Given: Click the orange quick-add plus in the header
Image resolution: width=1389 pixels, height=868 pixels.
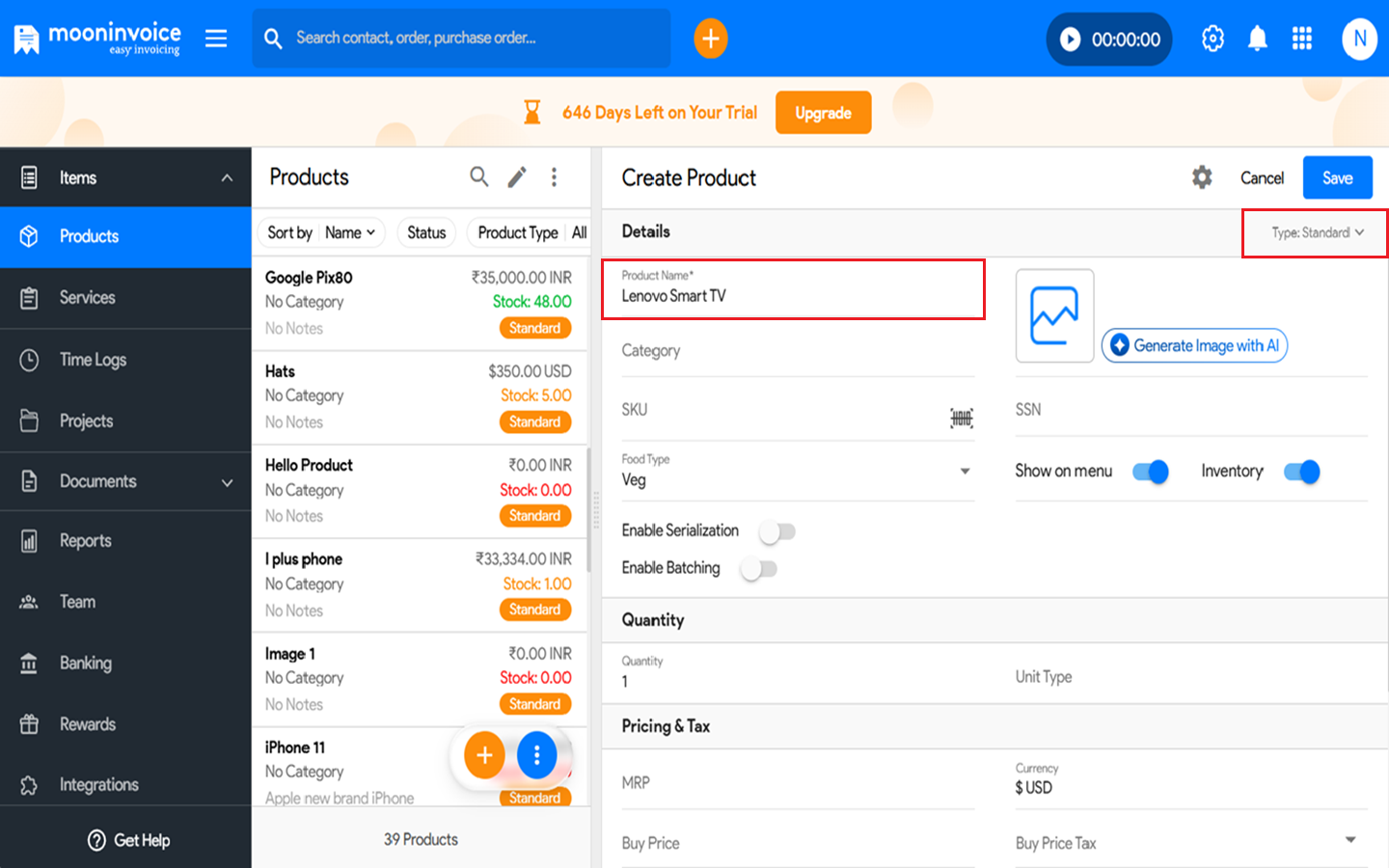Looking at the screenshot, I should click(711, 39).
